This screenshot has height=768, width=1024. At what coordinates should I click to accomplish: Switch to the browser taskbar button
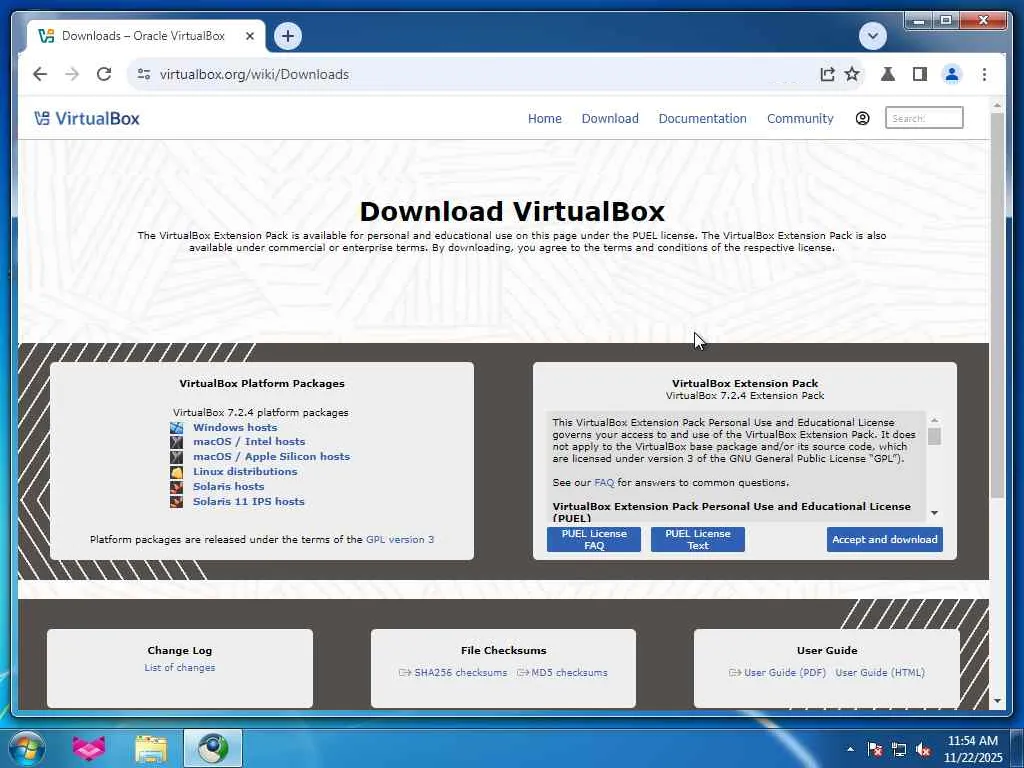click(x=213, y=748)
